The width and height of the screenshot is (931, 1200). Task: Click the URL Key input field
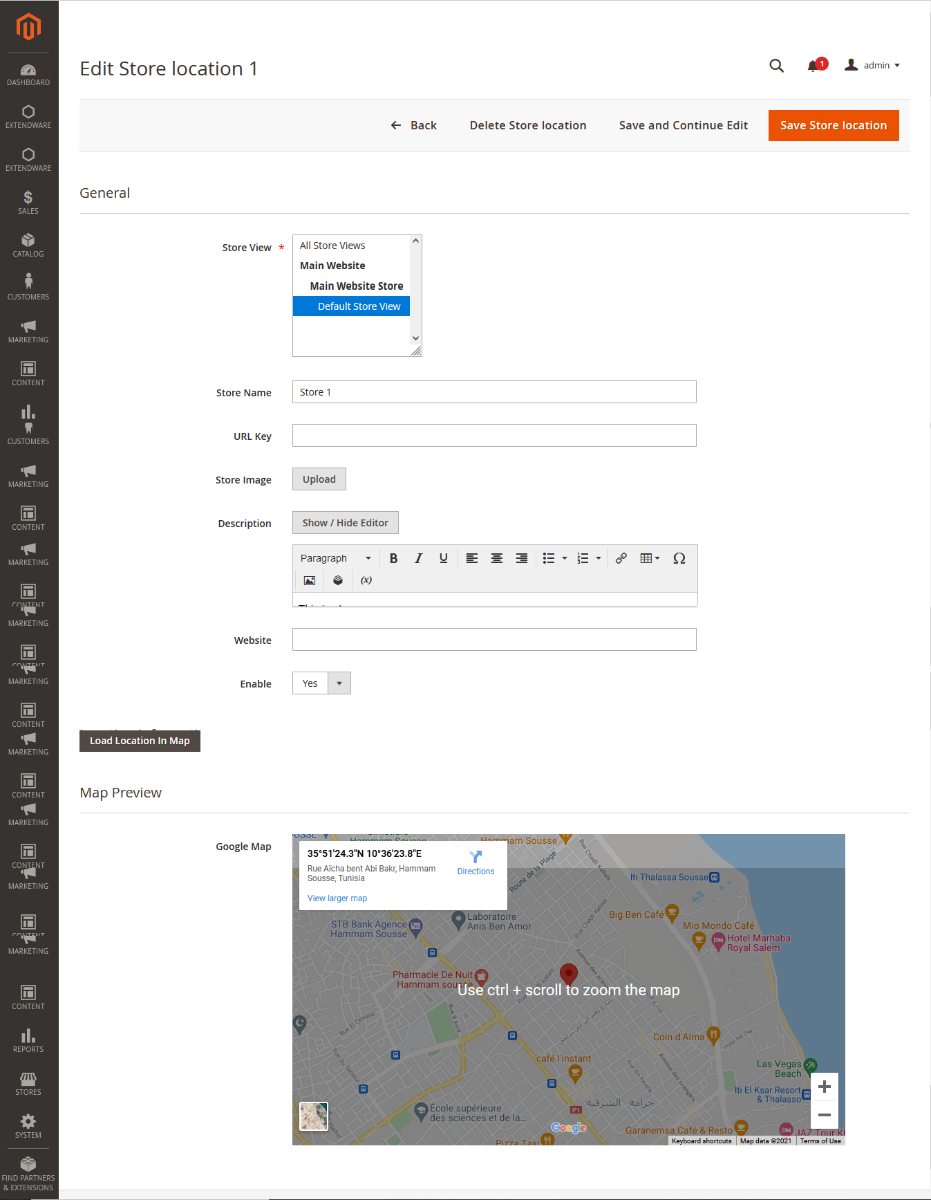point(494,435)
